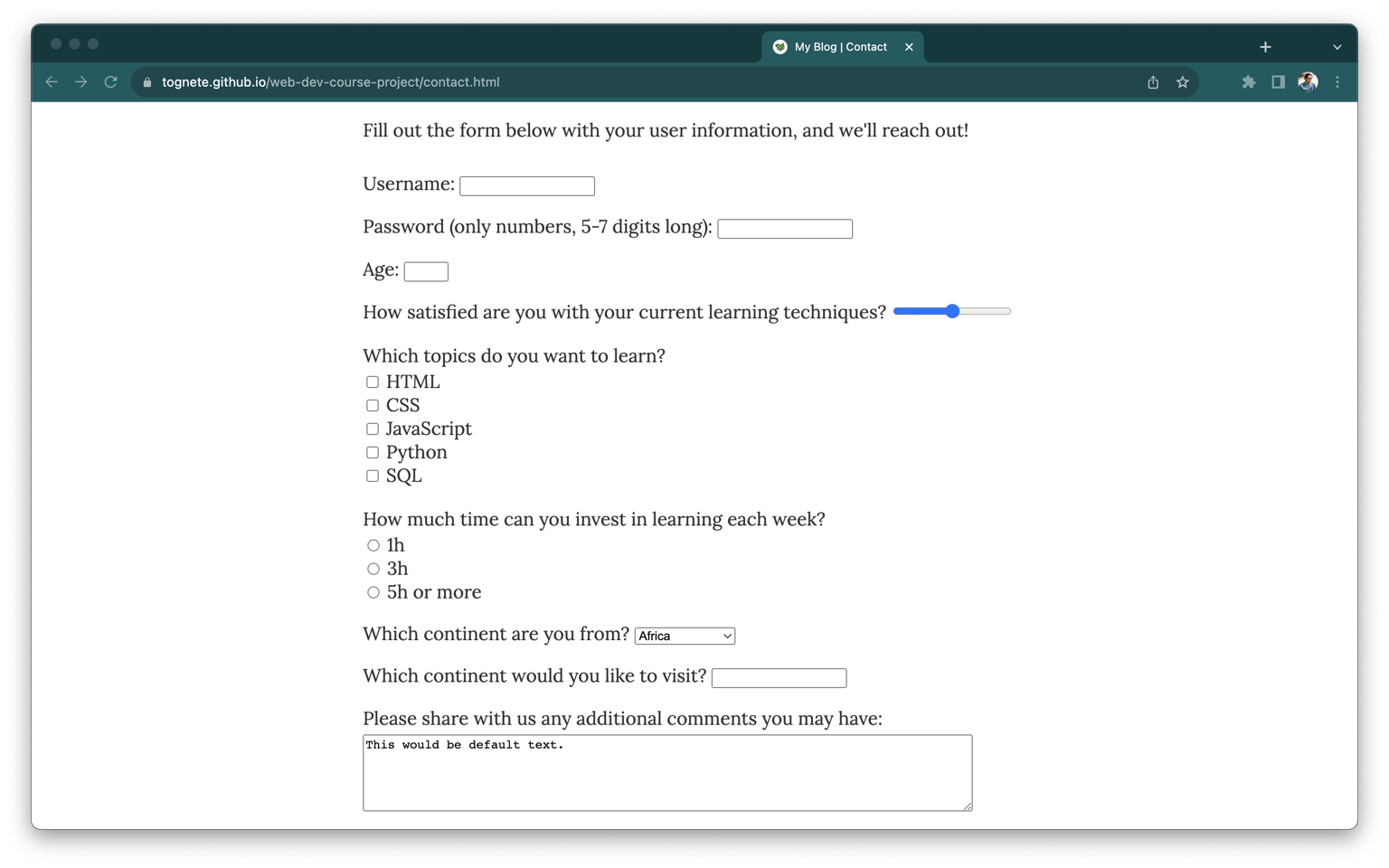Open the Chrome profile avatar

(x=1308, y=82)
